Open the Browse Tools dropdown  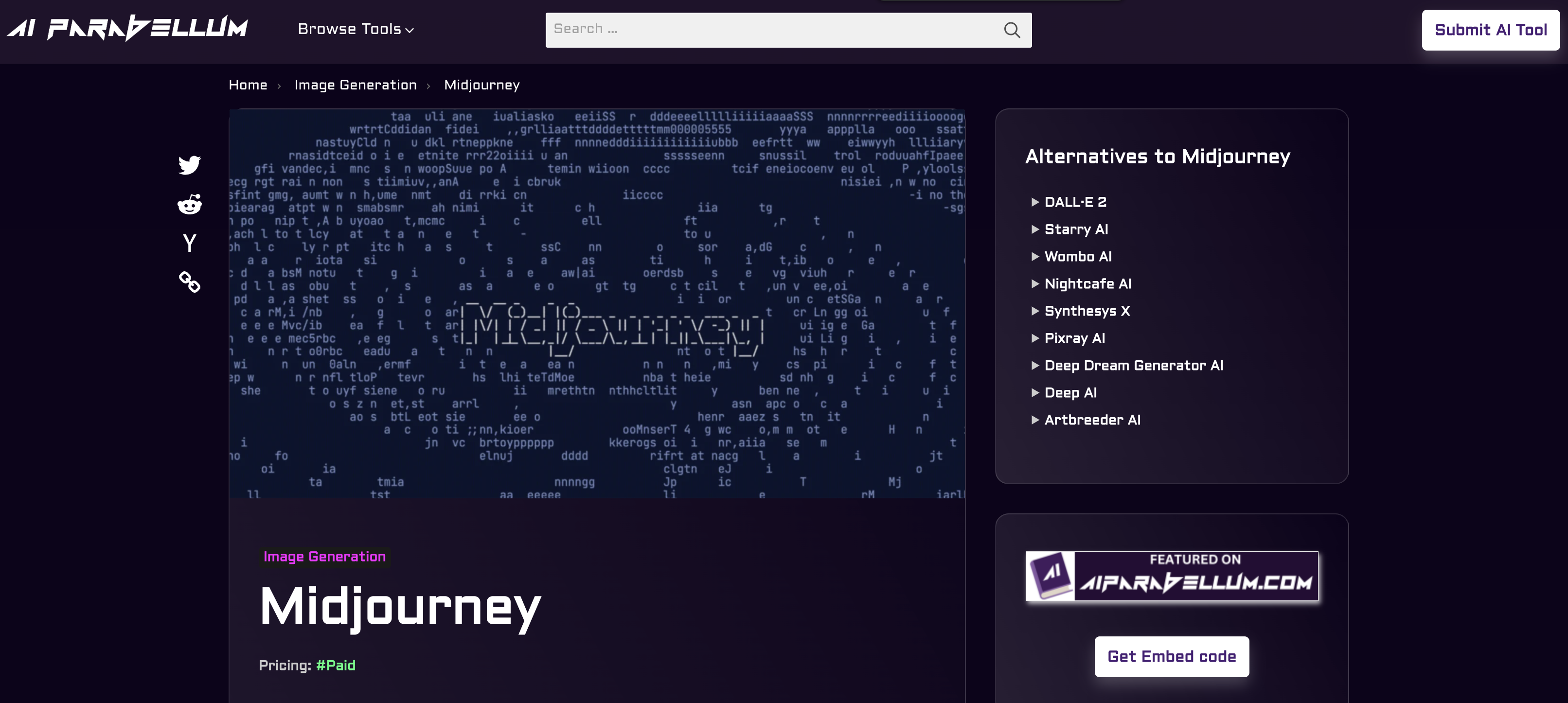(x=356, y=29)
